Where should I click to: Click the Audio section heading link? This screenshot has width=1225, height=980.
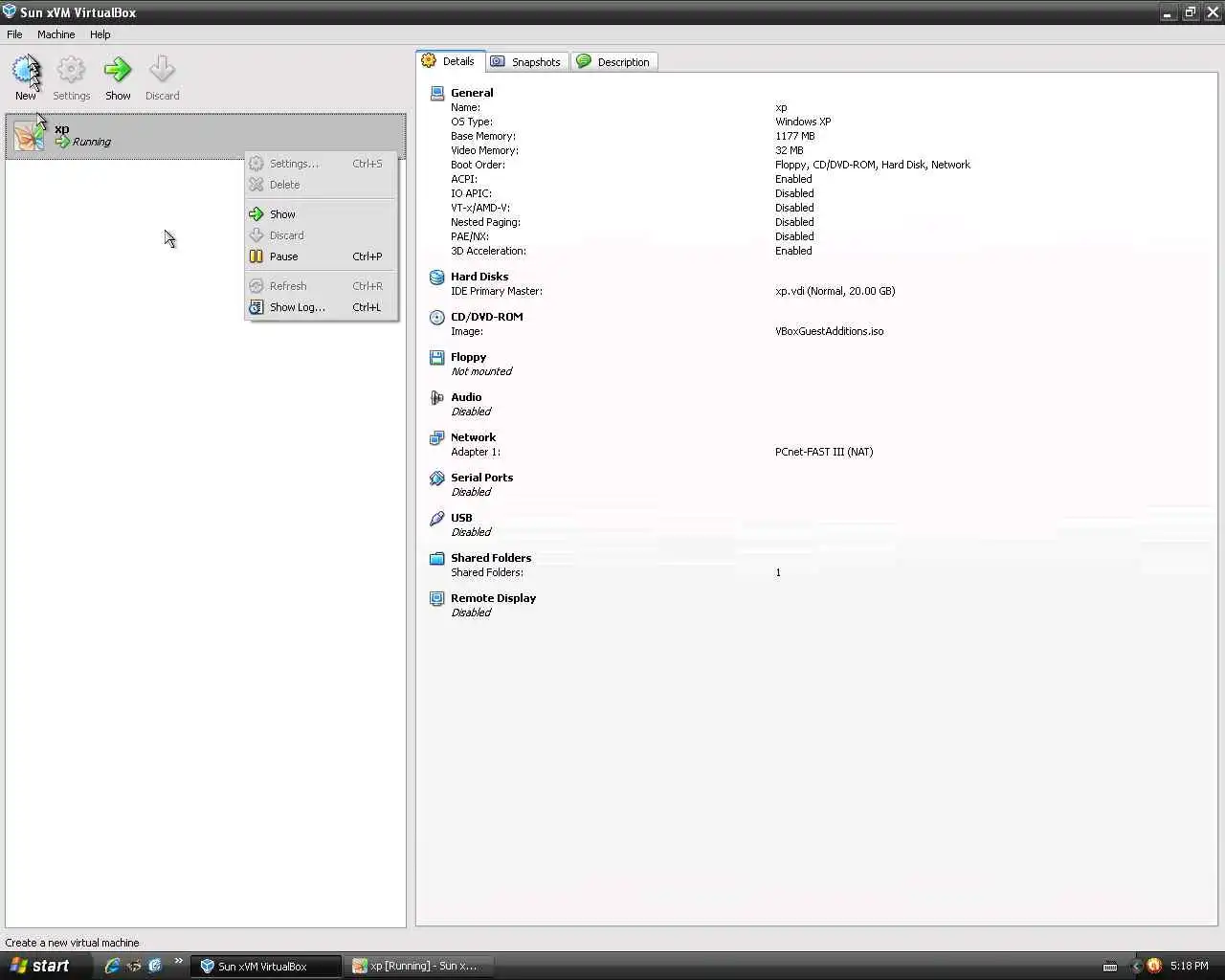[466, 397]
